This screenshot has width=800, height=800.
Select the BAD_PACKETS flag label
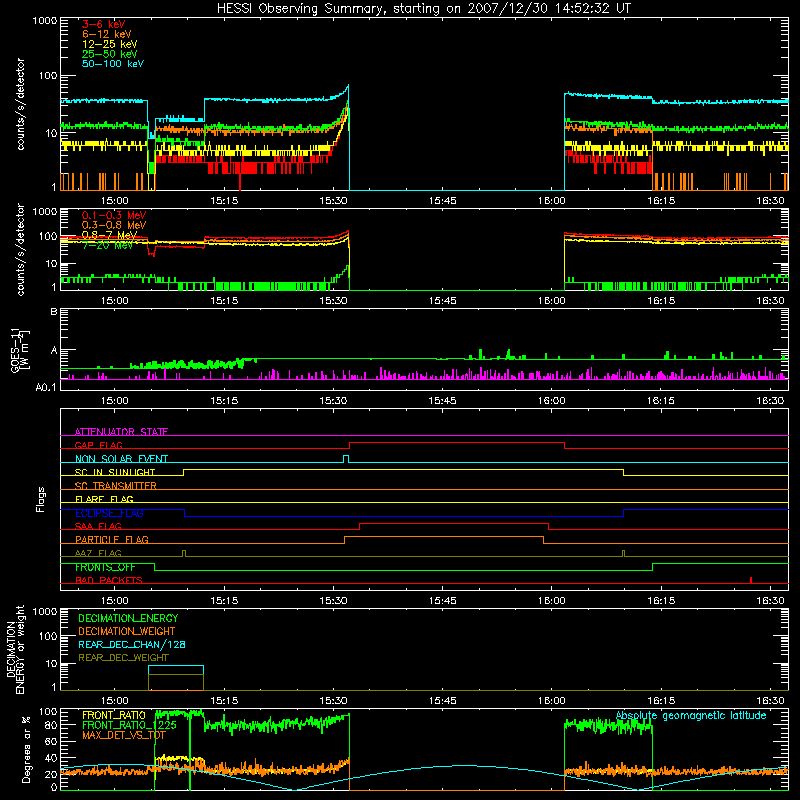109,580
